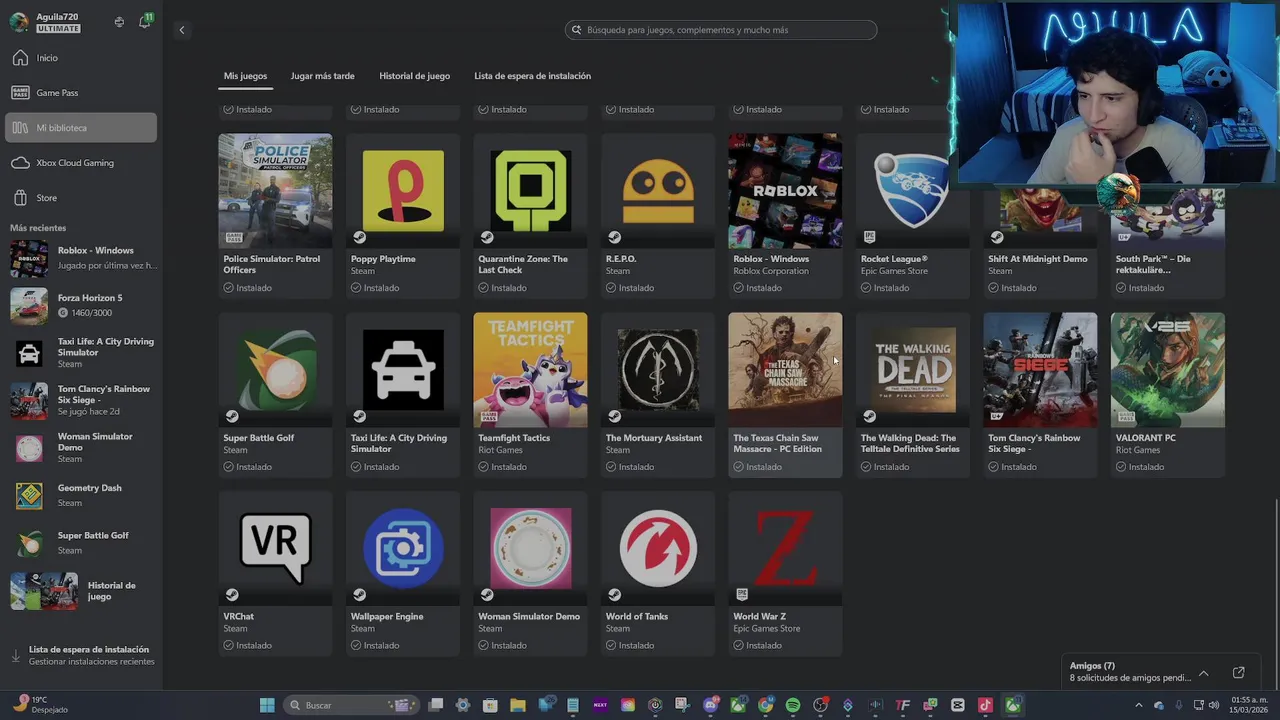Open the R.E.P.O. game card
Viewport: 1280px width, 720px height.
658,215
